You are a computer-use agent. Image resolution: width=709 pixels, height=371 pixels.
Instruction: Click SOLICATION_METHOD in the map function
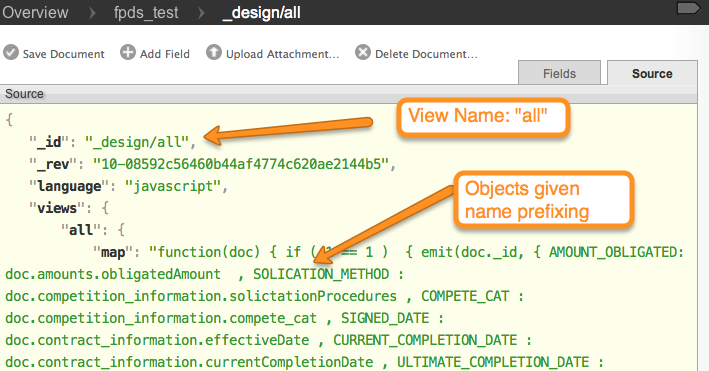click(x=321, y=274)
